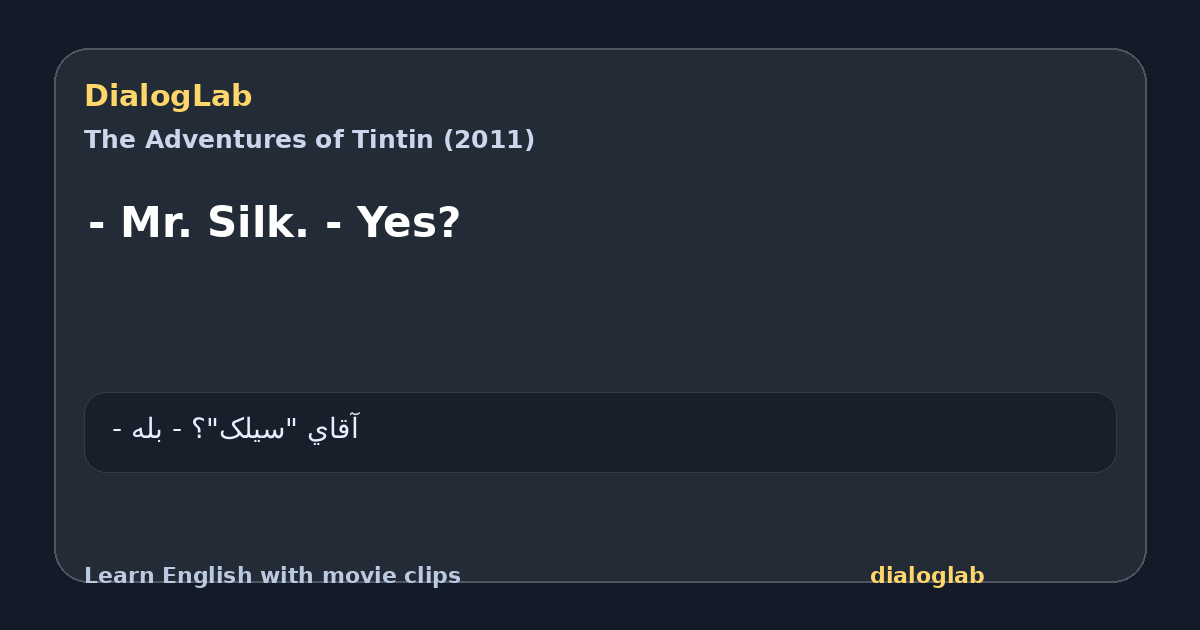Screen dimensions: 1200x630
Task: Open The Adventures of Tintin (2011) title
Action: 309,140
